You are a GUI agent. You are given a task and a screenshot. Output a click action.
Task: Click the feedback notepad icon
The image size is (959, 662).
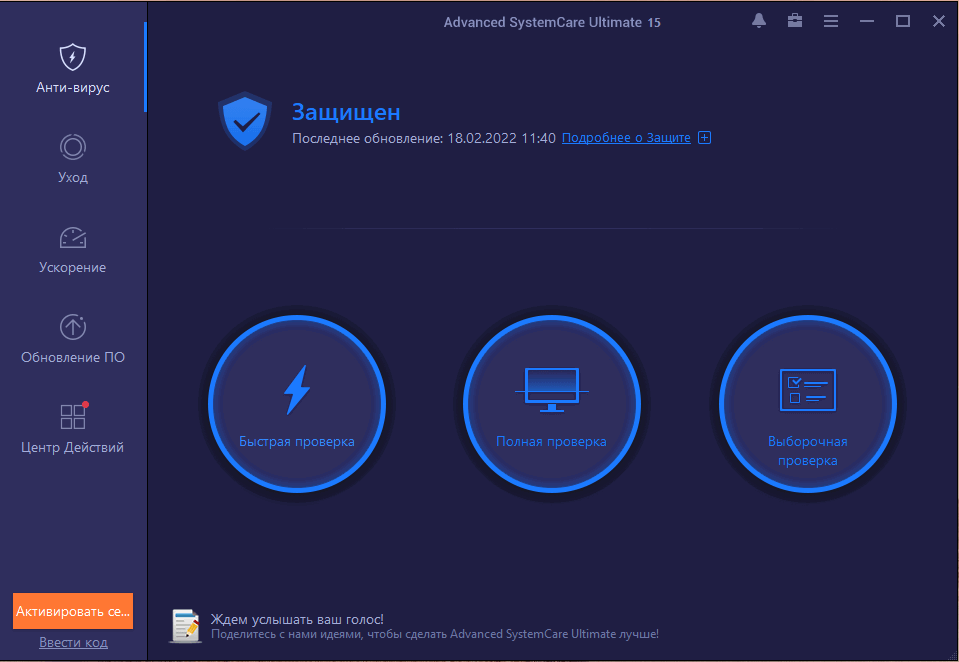[185, 626]
